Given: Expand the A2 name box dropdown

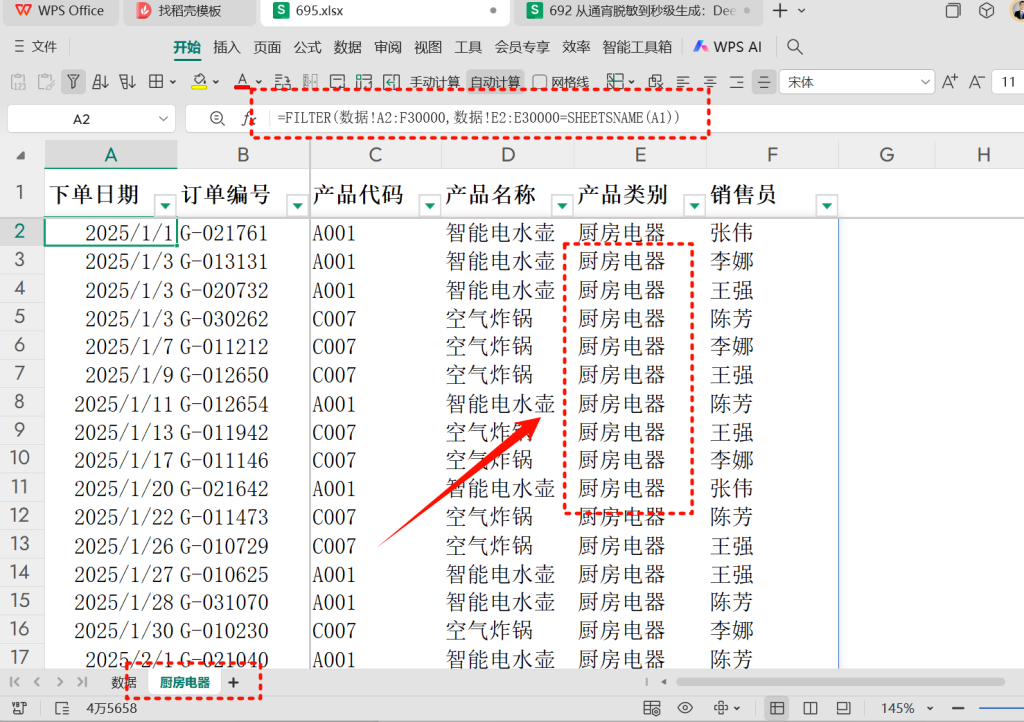Looking at the screenshot, I should [163, 119].
